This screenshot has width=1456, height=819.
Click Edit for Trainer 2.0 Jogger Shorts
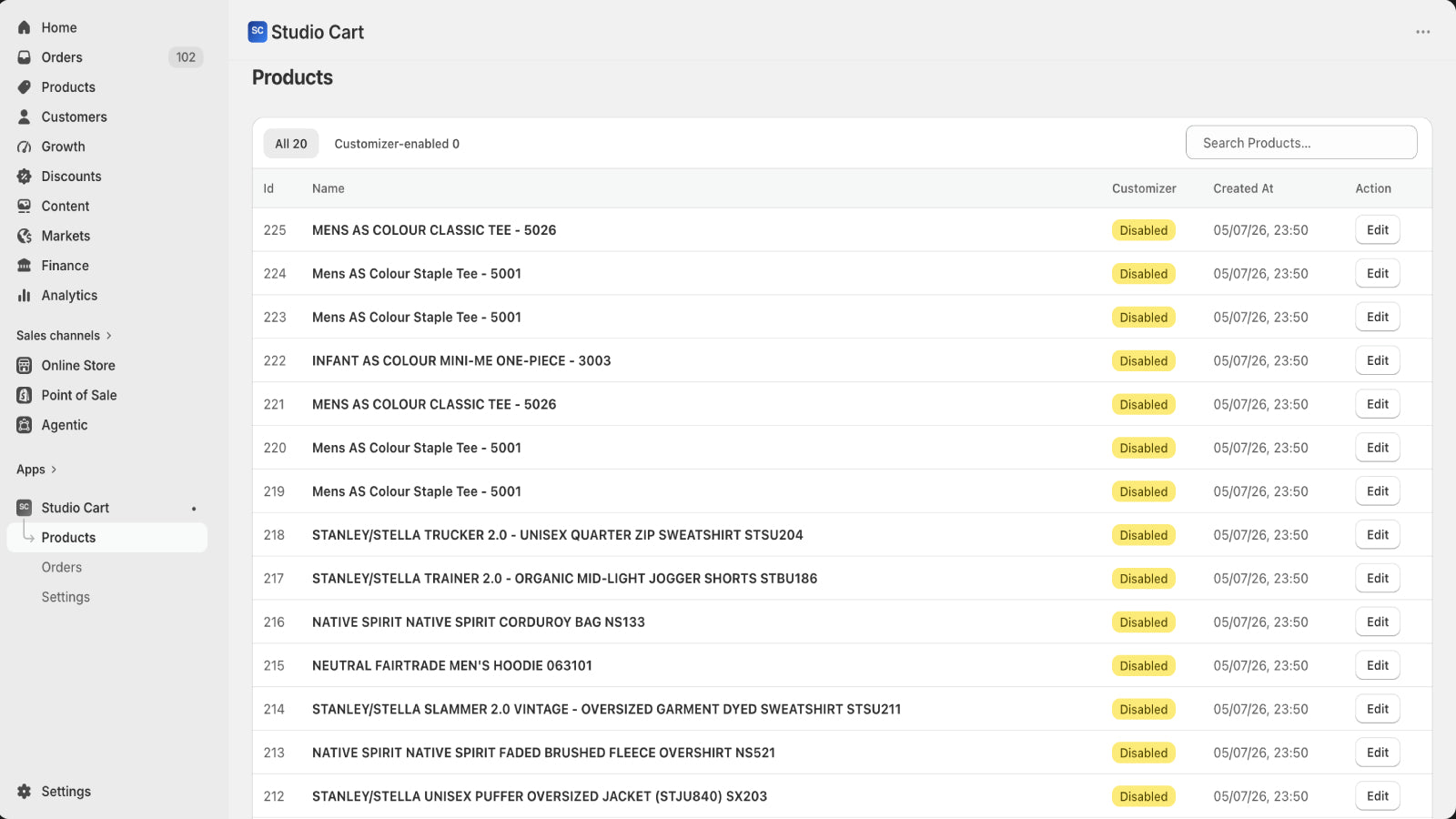(x=1378, y=579)
